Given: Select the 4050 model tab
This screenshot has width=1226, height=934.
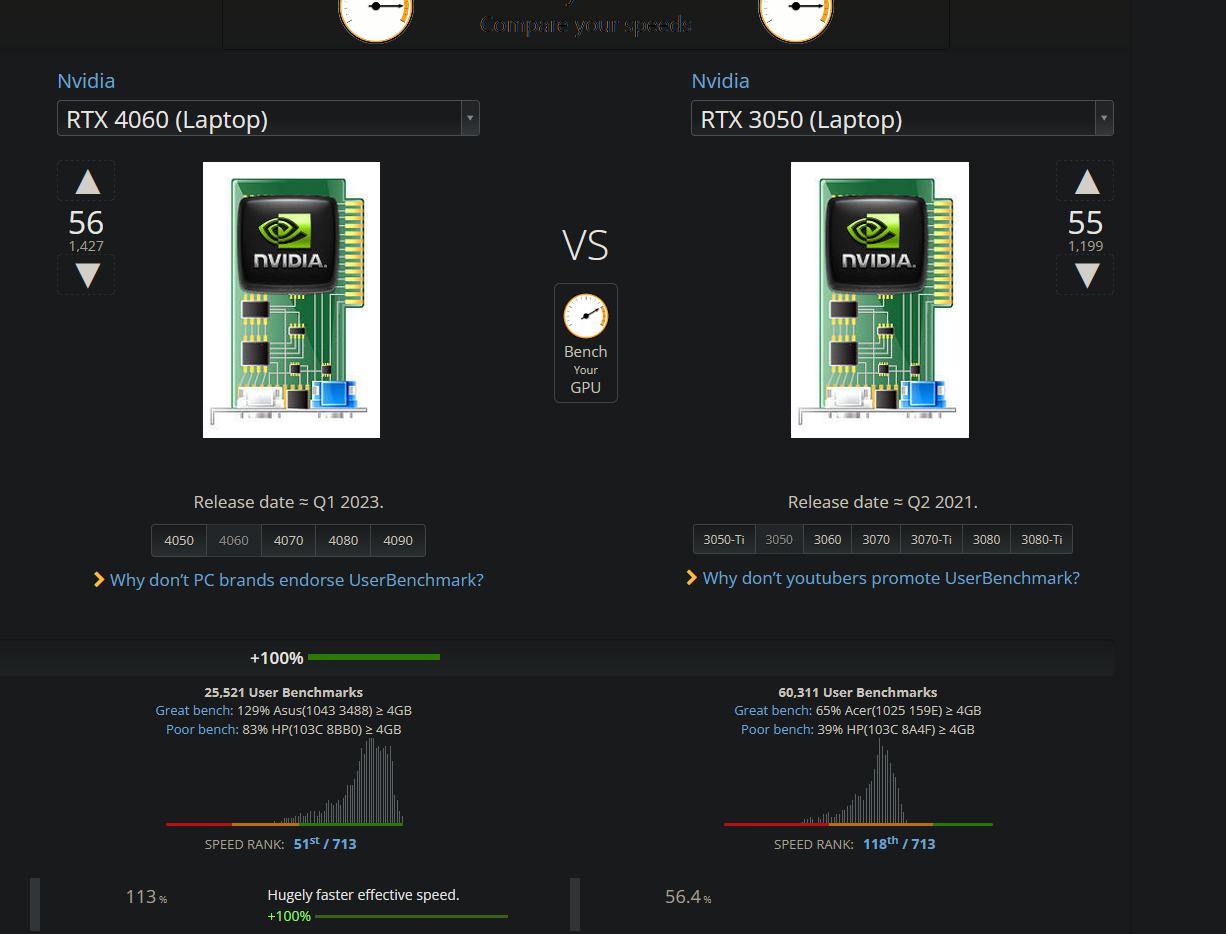Looking at the screenshot, I should pos(179,541).
